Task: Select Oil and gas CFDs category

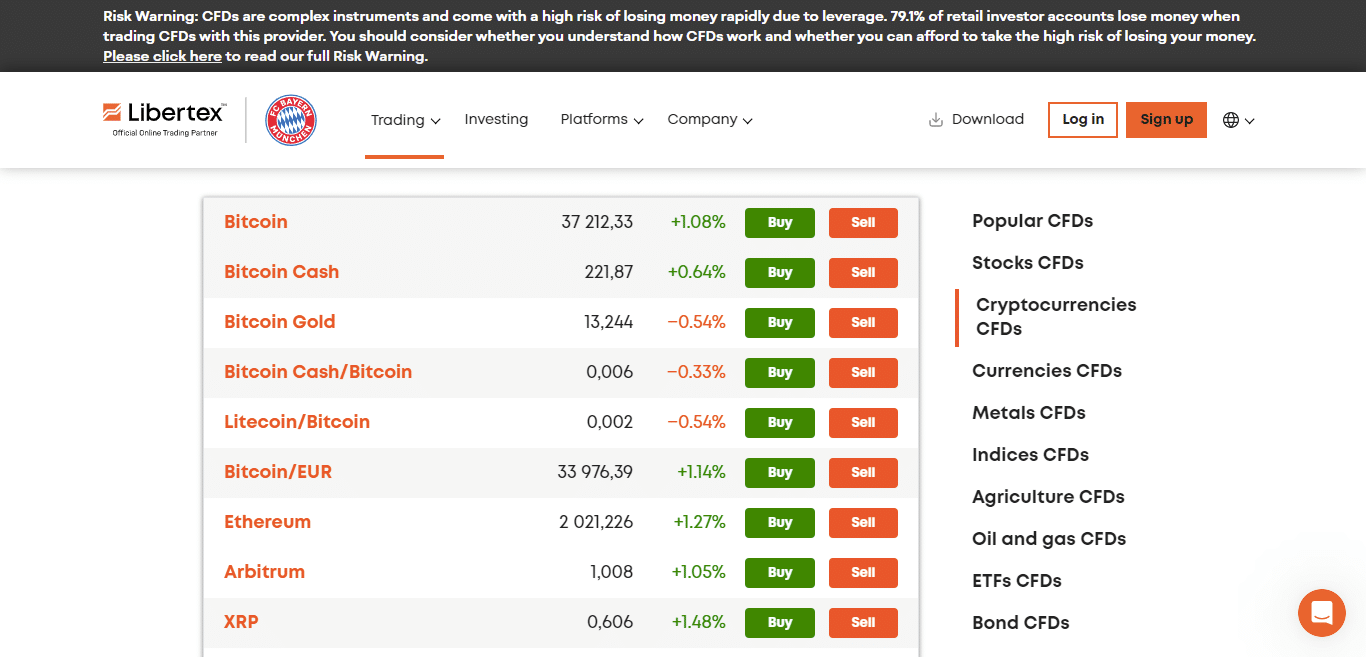Action: [x=1048, y=539]
